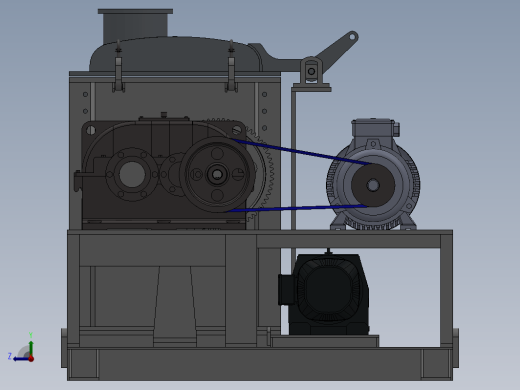Viewport: 520px width, 390px height.
Task: Click the red origin point of the triad
Action: click(31, 359)
